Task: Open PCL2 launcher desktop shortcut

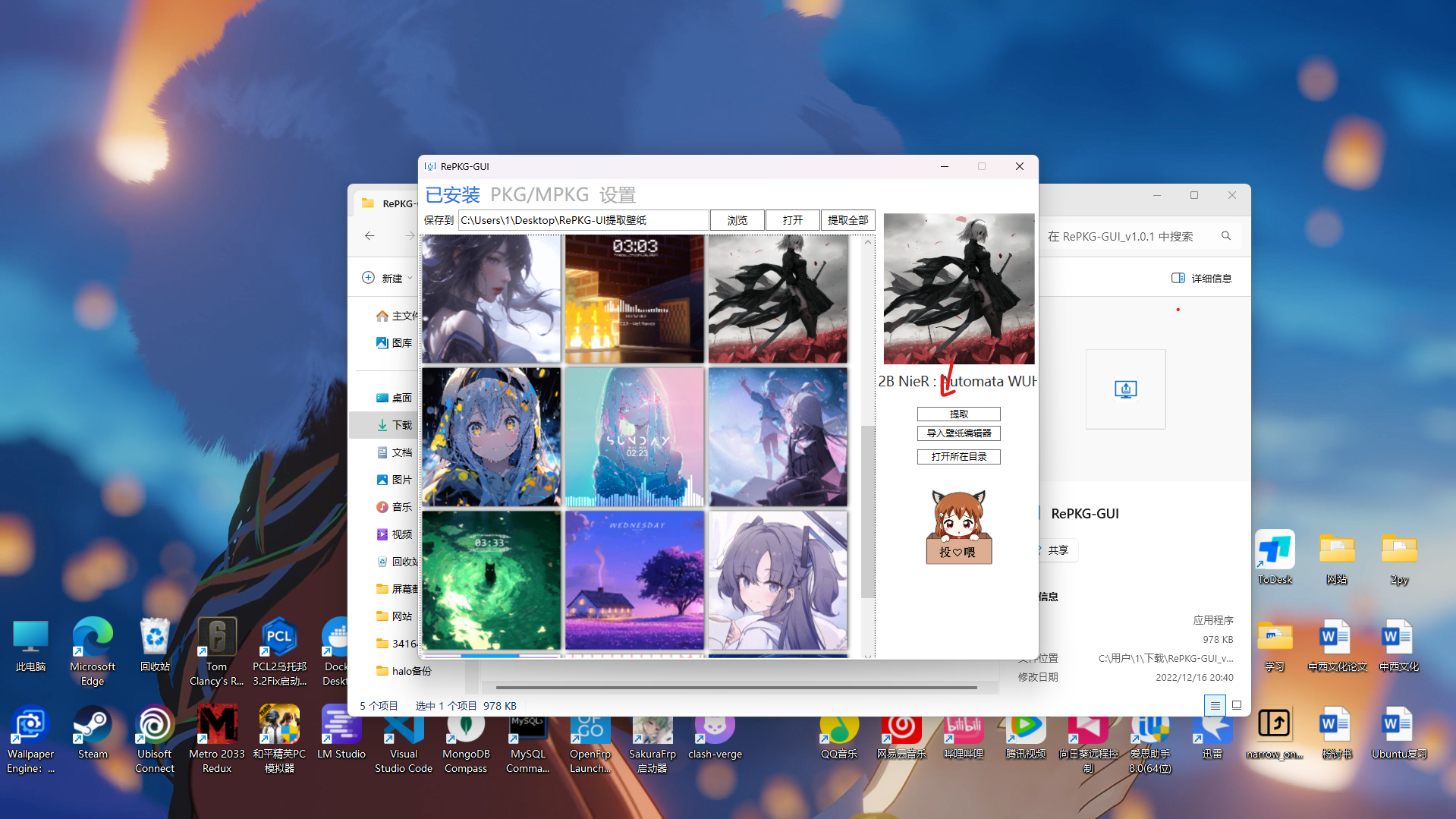Action: click(x=279, y=652)
